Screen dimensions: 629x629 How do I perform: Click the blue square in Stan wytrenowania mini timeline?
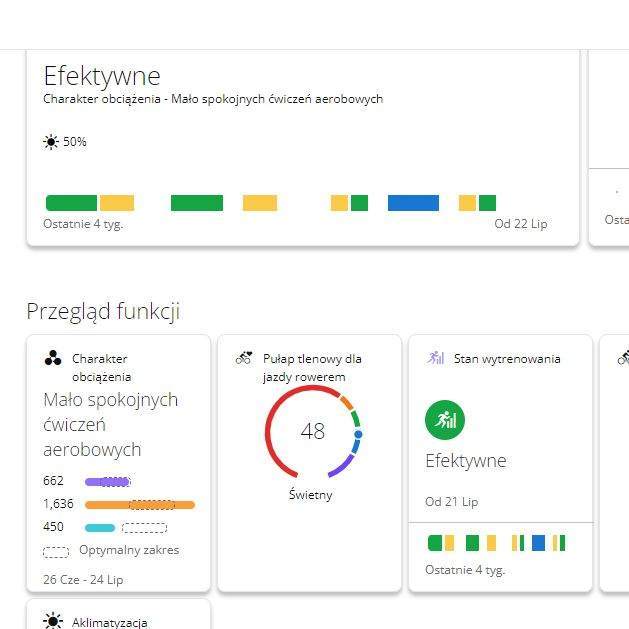tap(538, 543)
